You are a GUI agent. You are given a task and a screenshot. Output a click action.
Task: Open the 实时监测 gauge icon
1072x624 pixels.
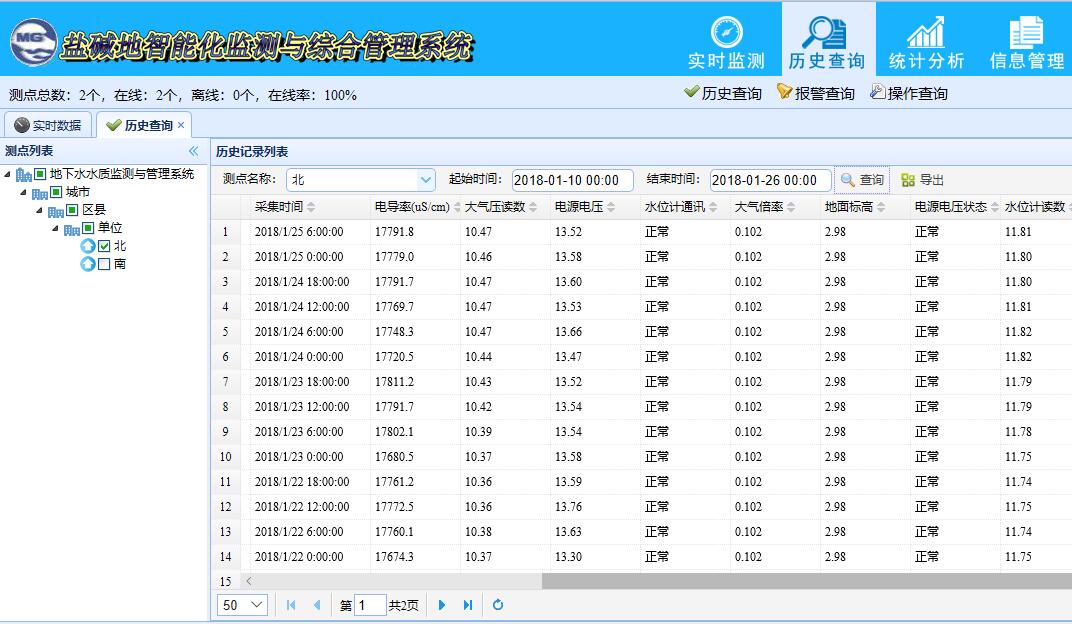pos(726,31)
